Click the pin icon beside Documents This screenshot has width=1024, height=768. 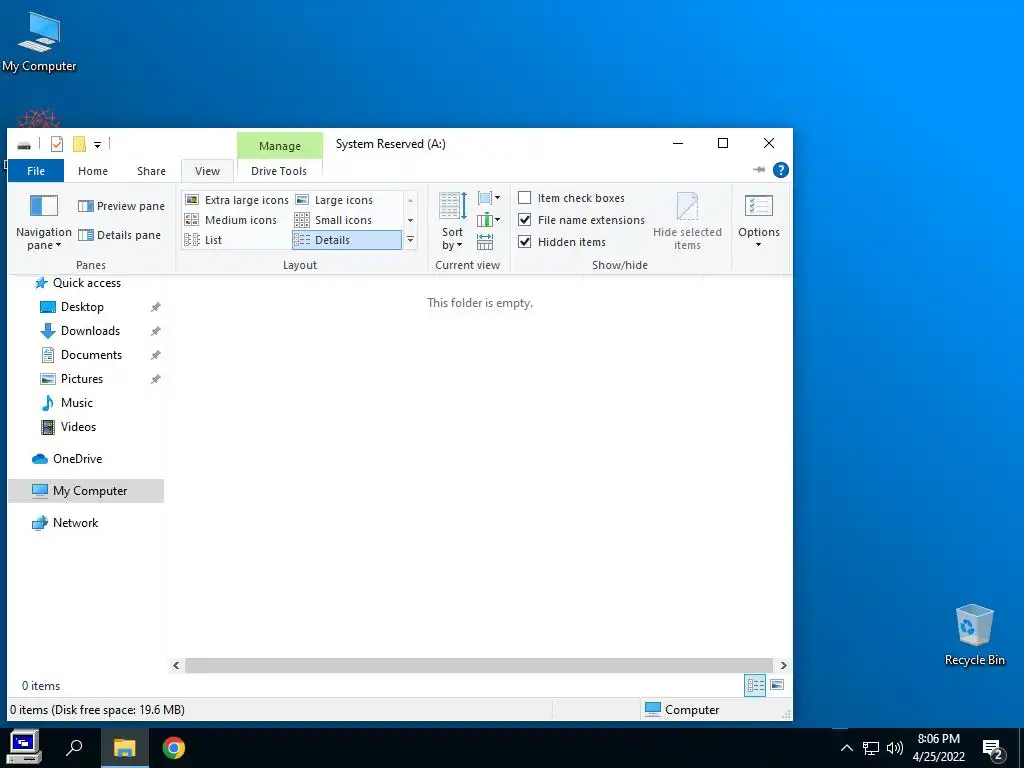pyautogui.click(x=155, y=355)
